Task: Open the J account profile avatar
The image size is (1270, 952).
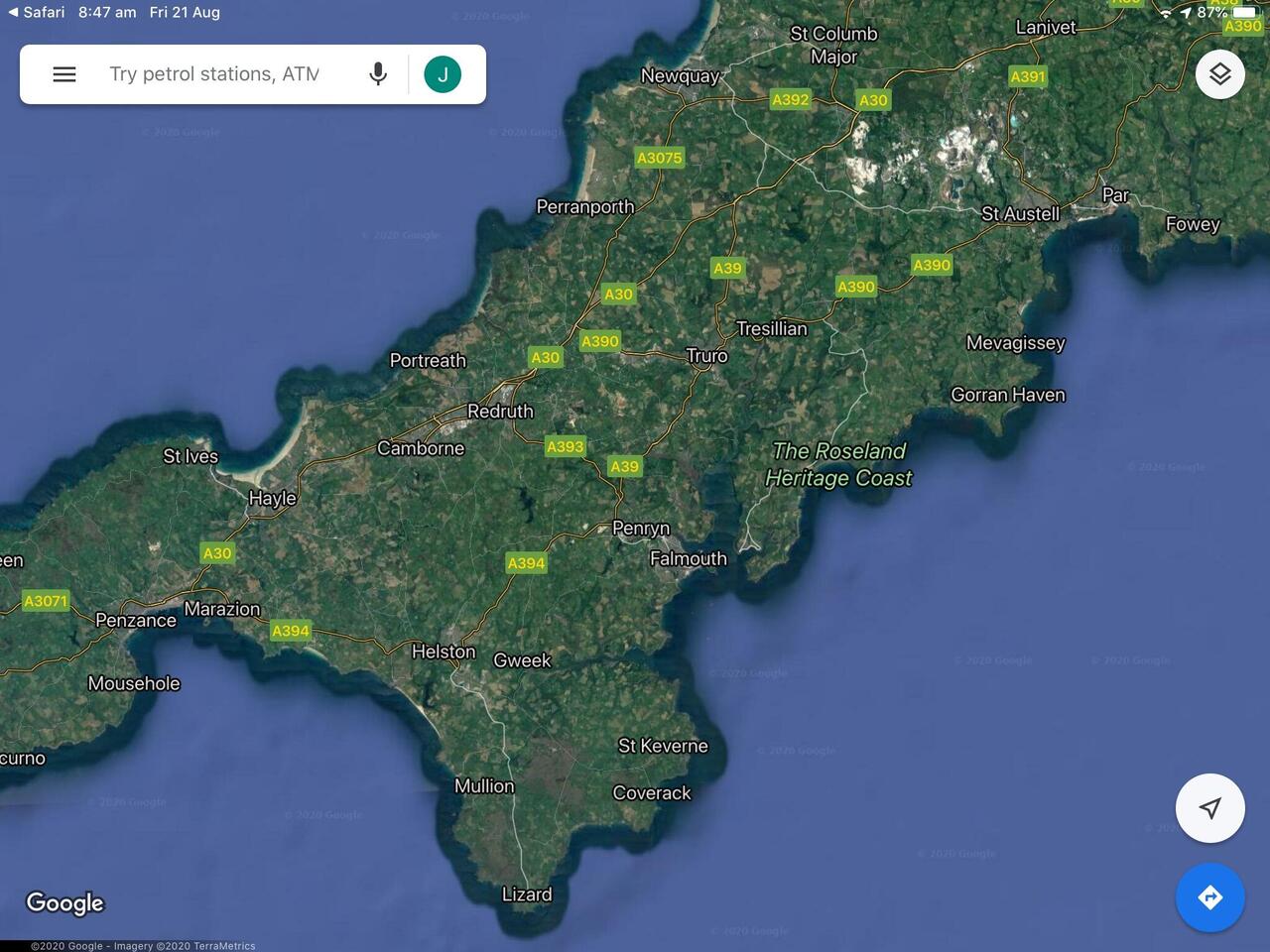Action: (443, 74)
